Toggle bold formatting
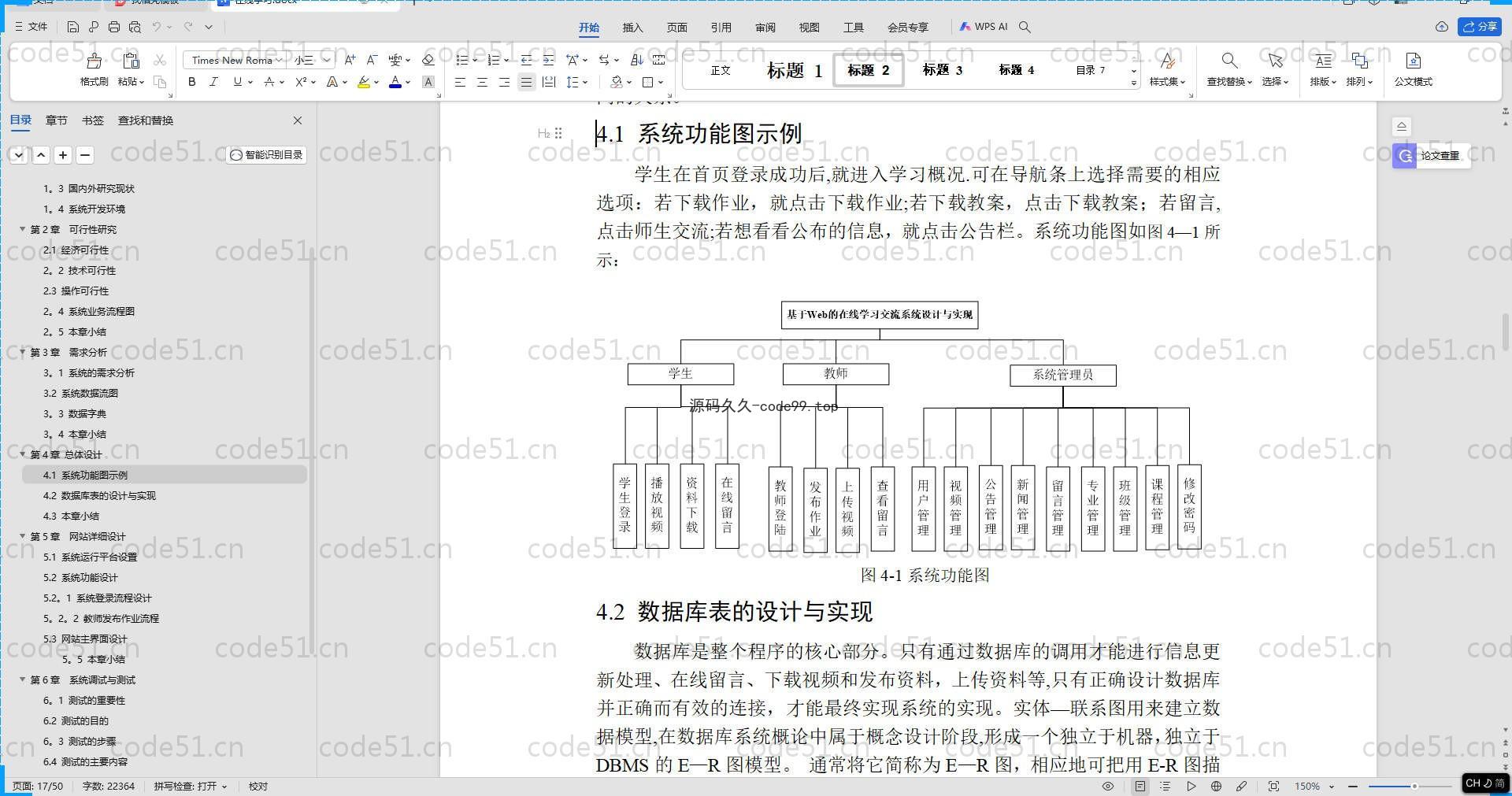1512x796 pixels. pos(191,82)
